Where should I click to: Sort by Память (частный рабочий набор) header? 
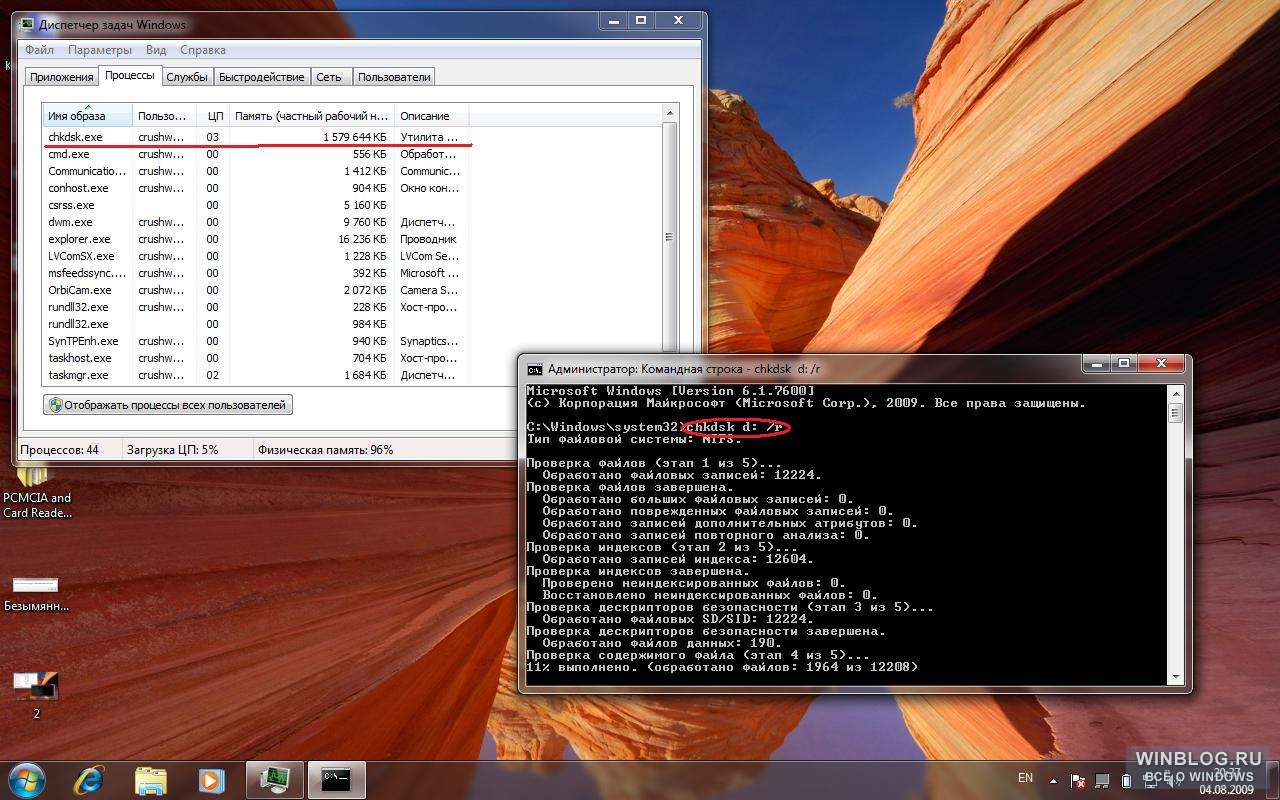(x=312, y=116)
